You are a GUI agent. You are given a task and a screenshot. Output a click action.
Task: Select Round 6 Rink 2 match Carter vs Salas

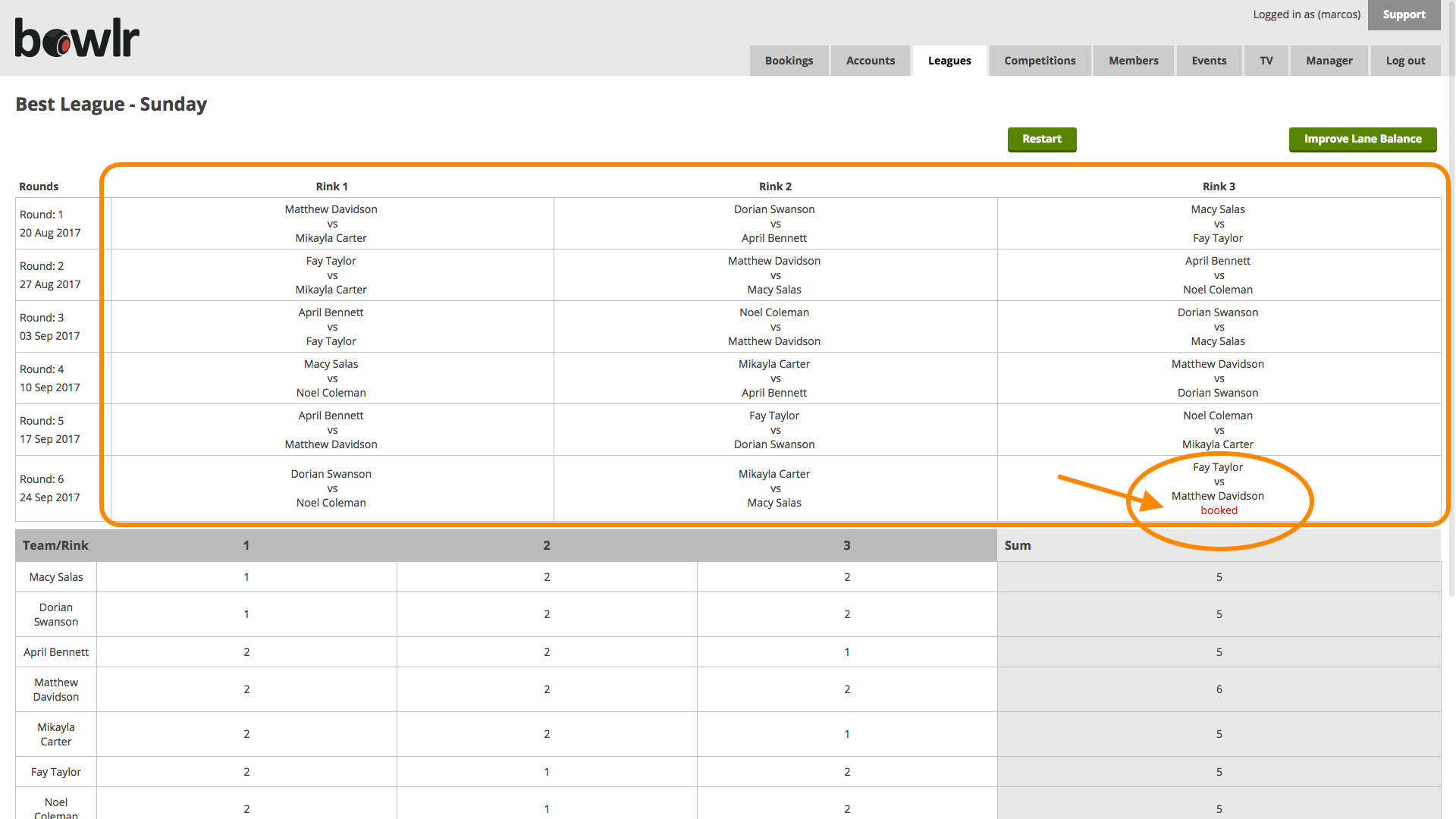tap(775, 488)
